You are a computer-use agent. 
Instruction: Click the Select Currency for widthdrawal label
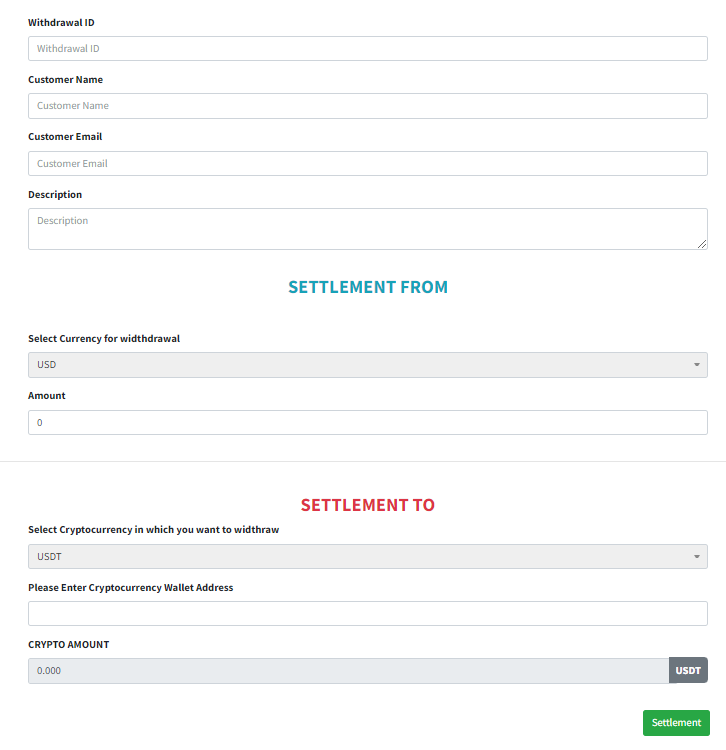(x=104, y=339)
